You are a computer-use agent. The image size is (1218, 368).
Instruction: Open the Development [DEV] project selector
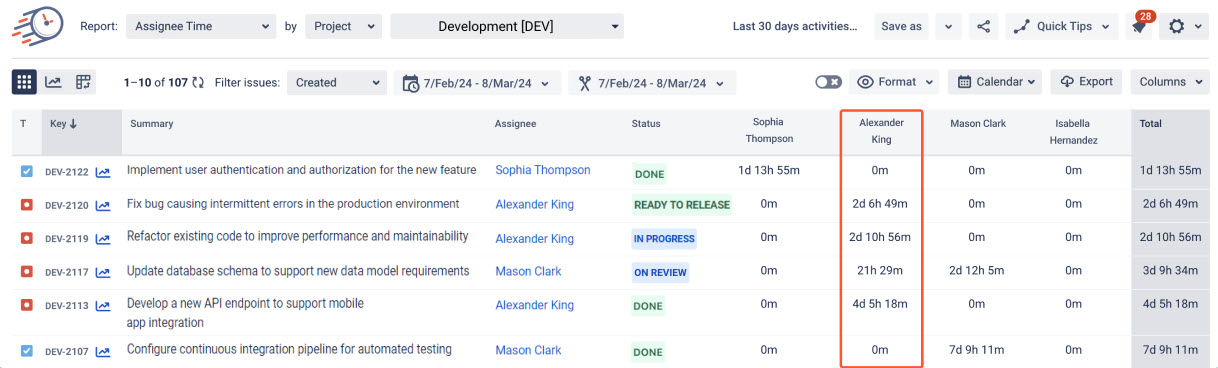(x=507, y=26)
